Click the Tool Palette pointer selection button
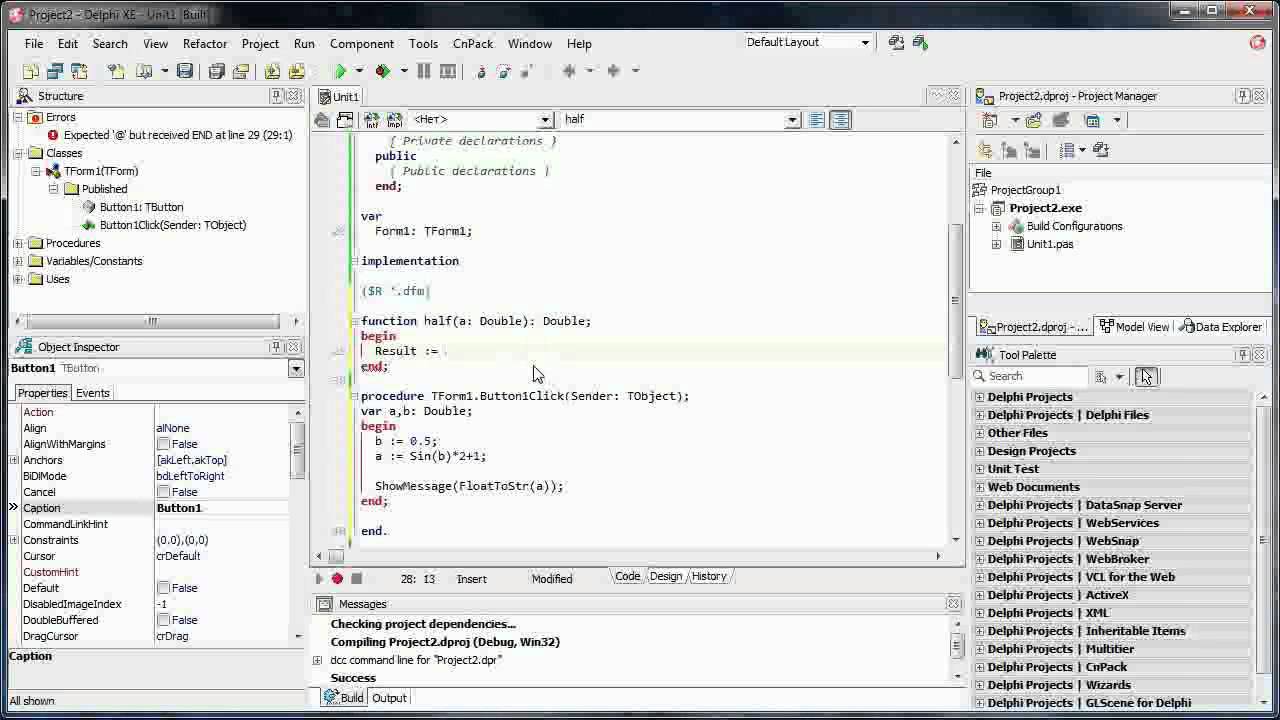Viewport: 1280px width, 720px height. point(1145,377)
